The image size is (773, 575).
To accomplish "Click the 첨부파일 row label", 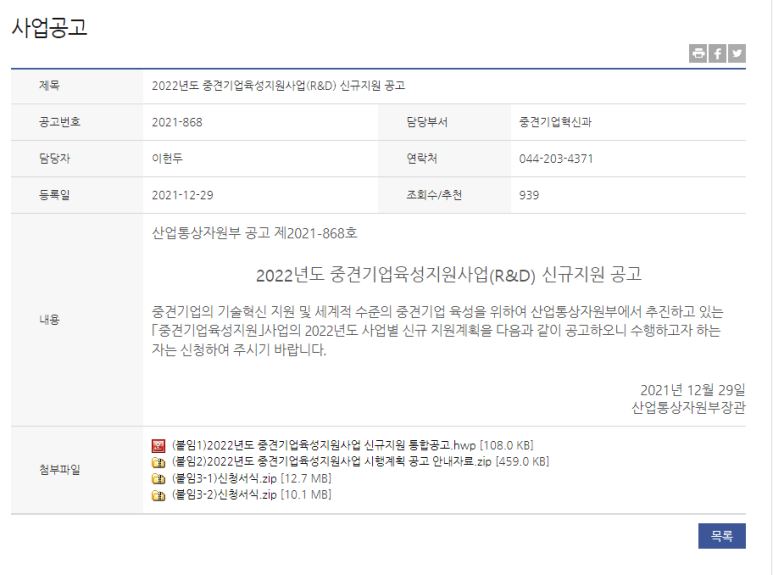I will click(x=60, y=469).
